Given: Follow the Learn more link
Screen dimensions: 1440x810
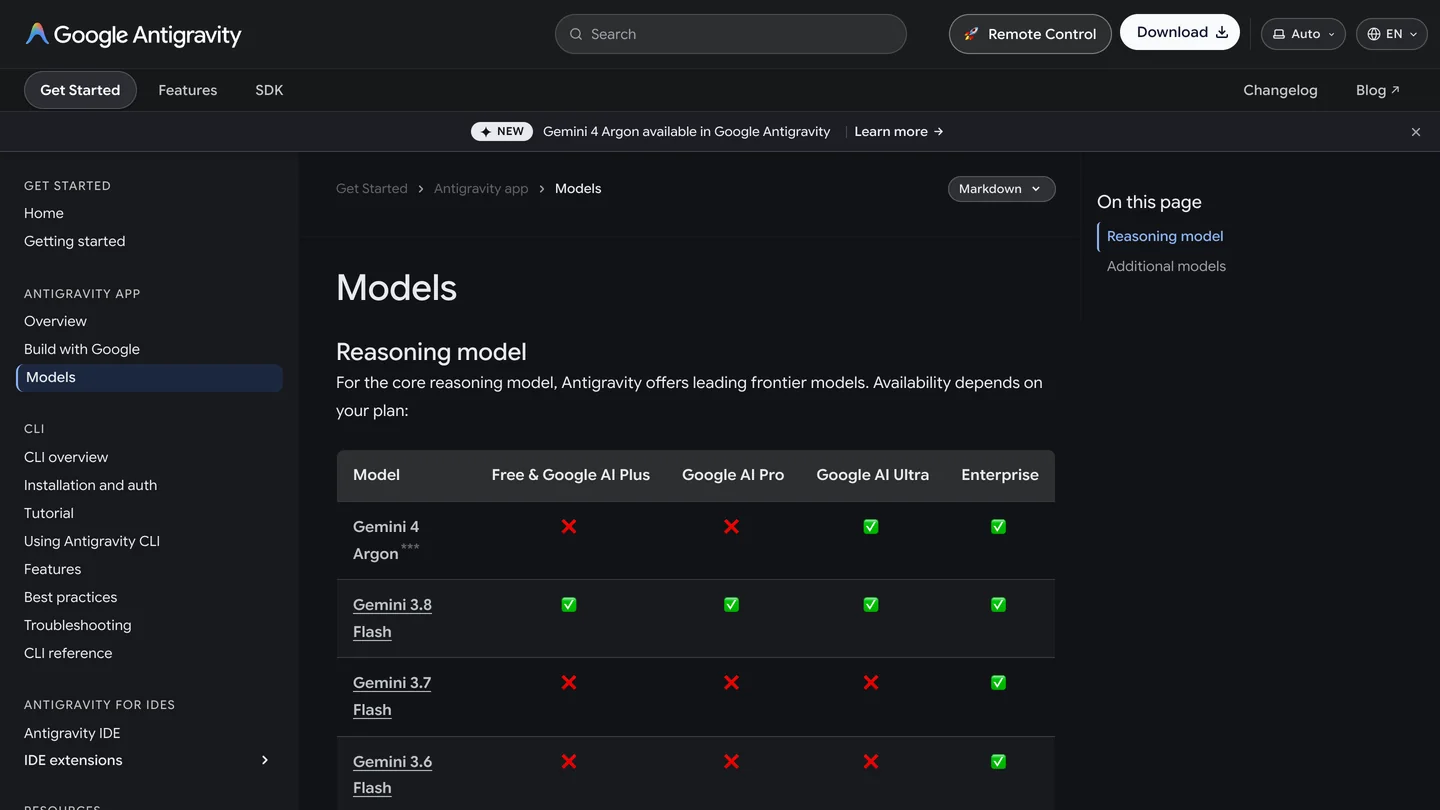Looking at the screenshot, I should pyautogui.click(x=899, y=132).
